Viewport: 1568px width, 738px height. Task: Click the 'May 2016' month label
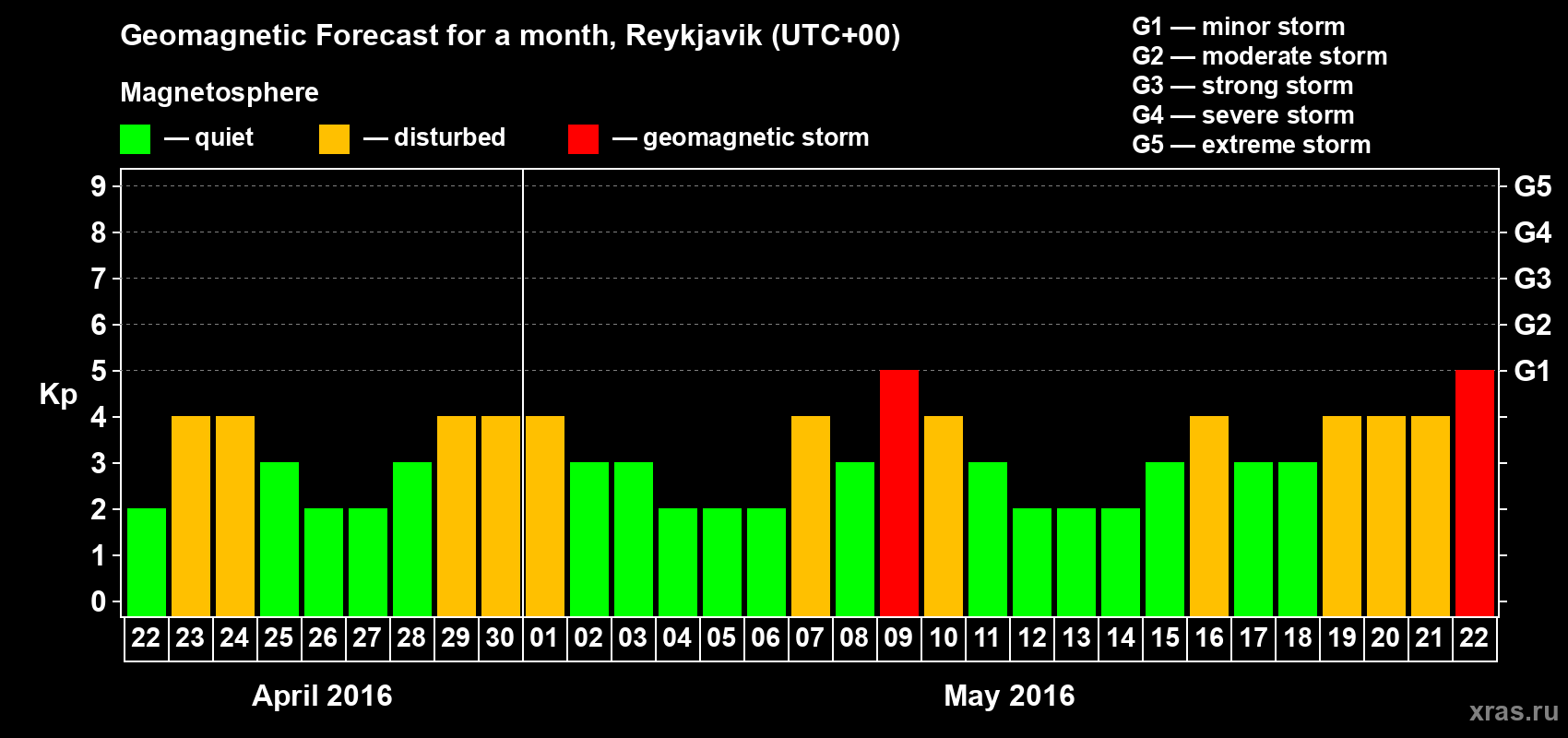pyautogui.click(x=1009, y=696)
